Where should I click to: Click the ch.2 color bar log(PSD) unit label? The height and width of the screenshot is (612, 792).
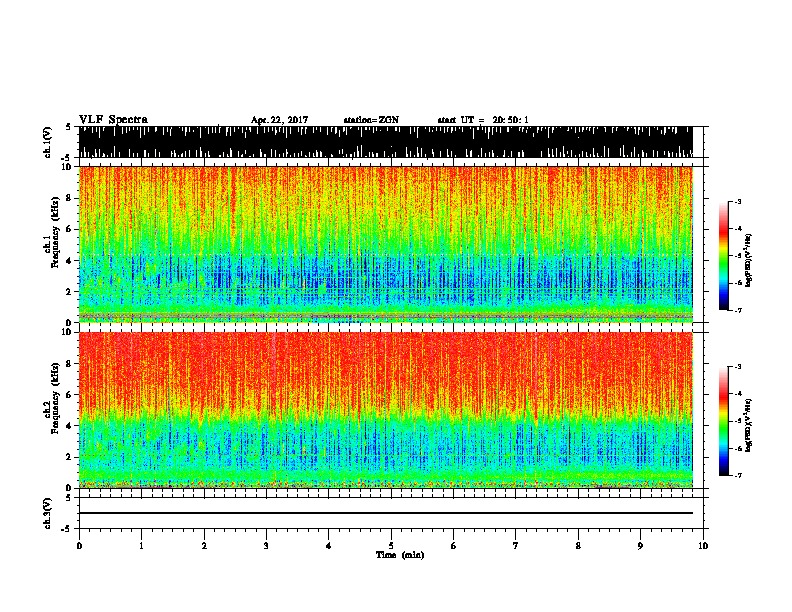point(749,425)
